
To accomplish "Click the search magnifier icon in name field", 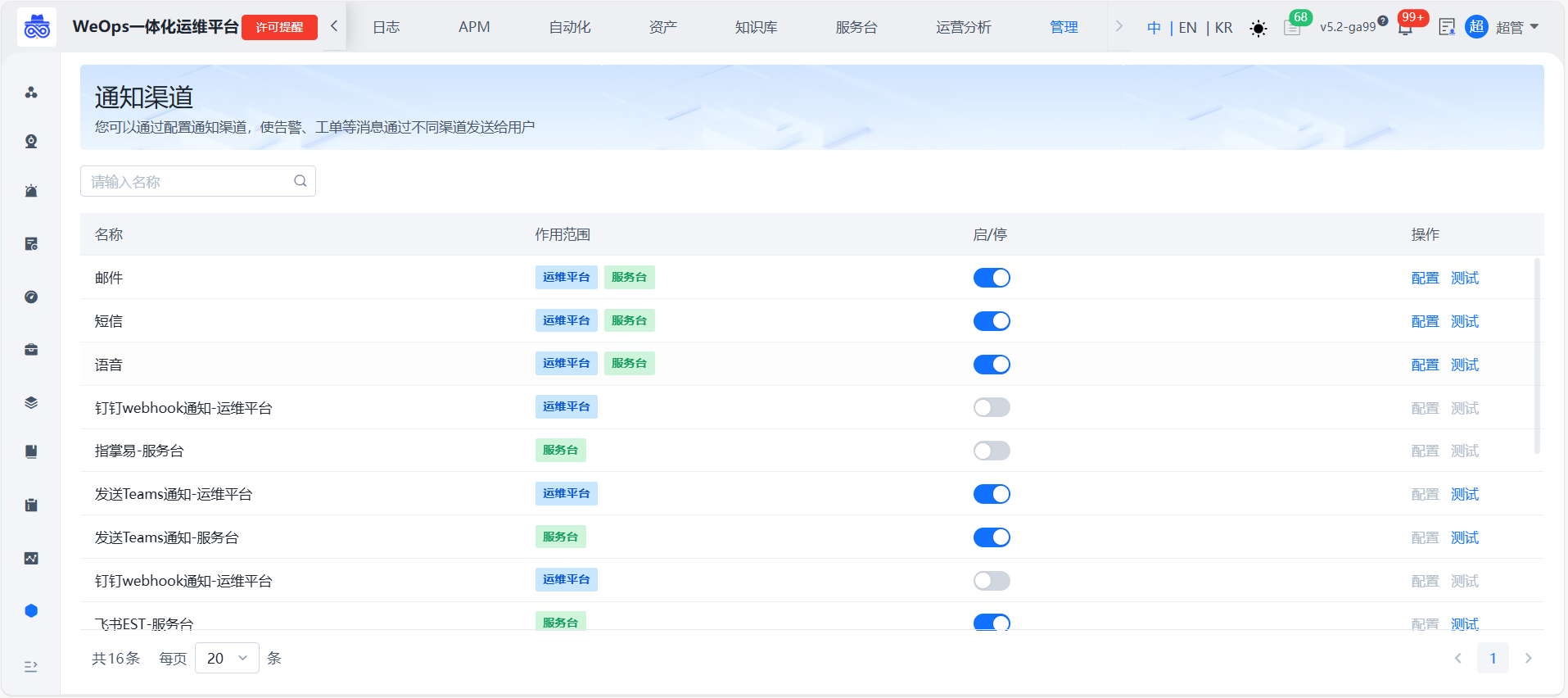I will click(x=300, y=181).
